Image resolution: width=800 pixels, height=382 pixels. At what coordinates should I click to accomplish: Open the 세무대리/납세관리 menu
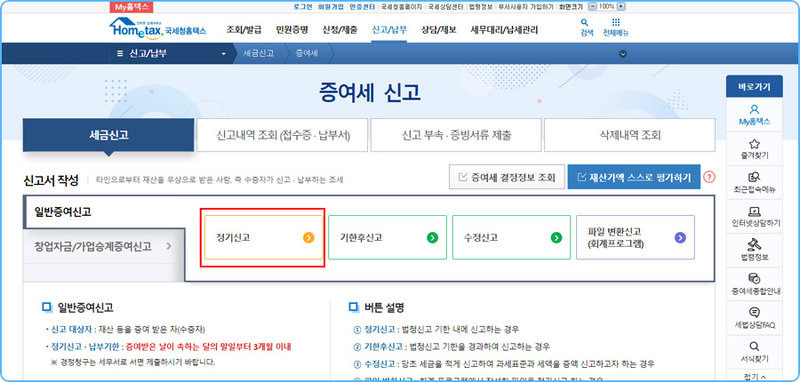[x=504, y=30]
